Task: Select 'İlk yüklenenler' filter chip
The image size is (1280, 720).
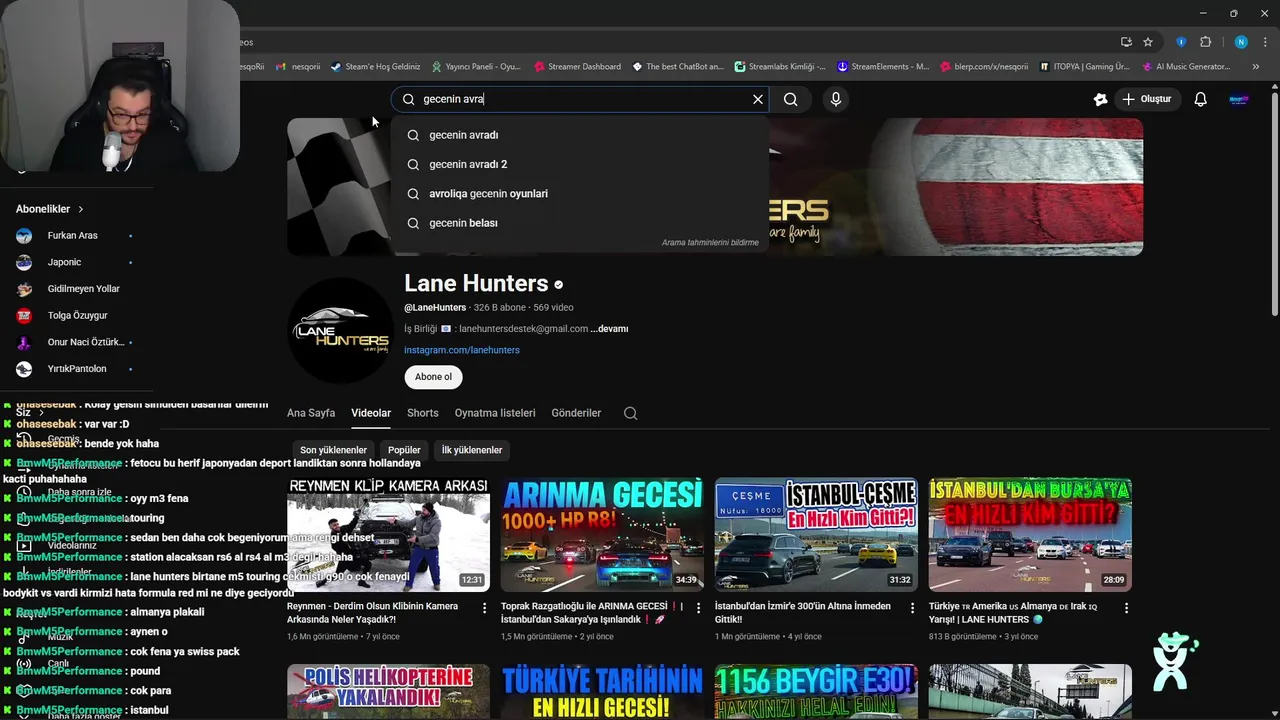Action: point(472,450)
